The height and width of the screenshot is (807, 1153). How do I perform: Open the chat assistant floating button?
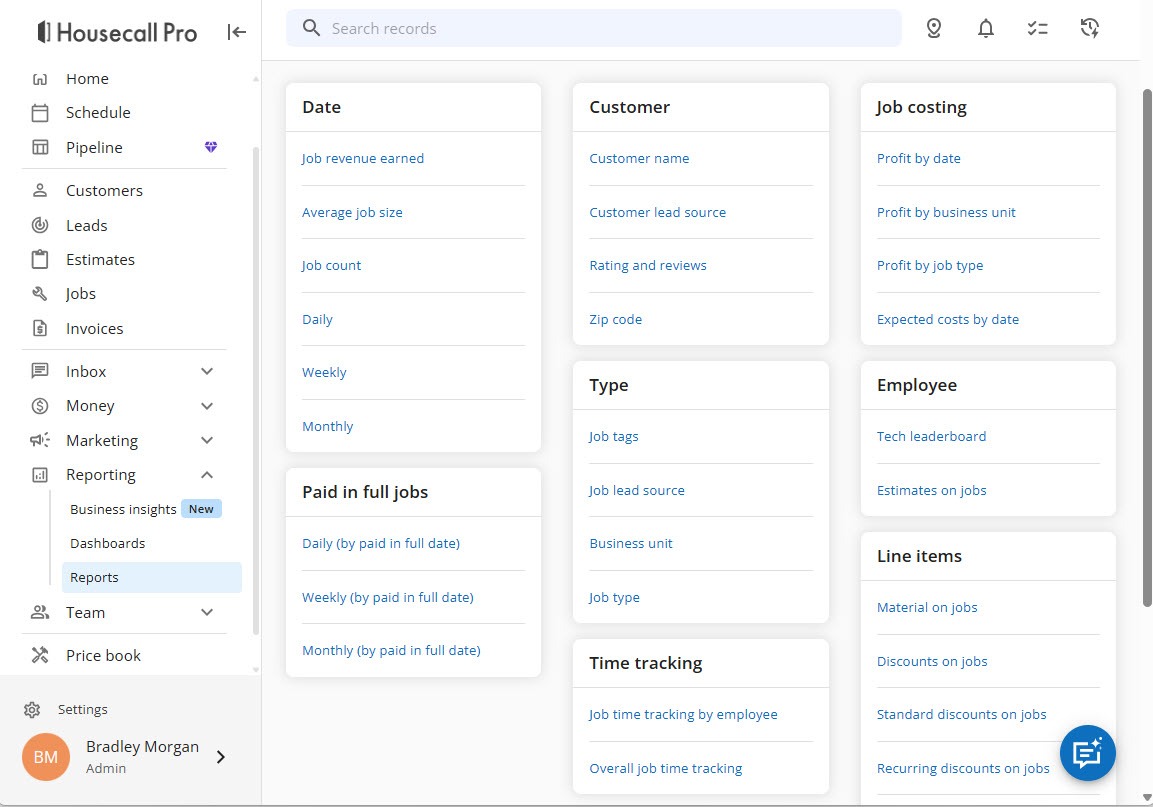(1088, 753)
